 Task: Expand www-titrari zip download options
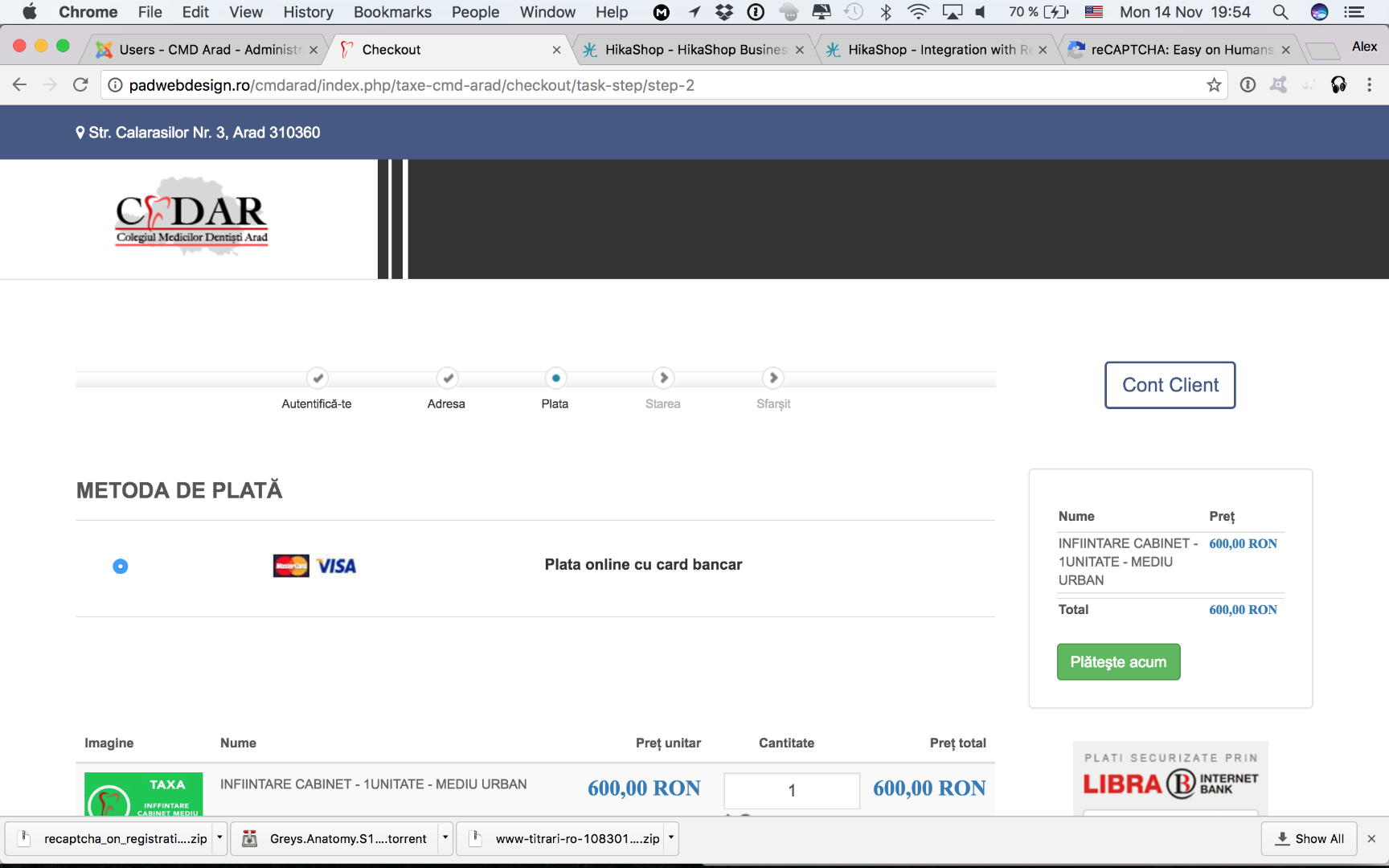point(671,837)
